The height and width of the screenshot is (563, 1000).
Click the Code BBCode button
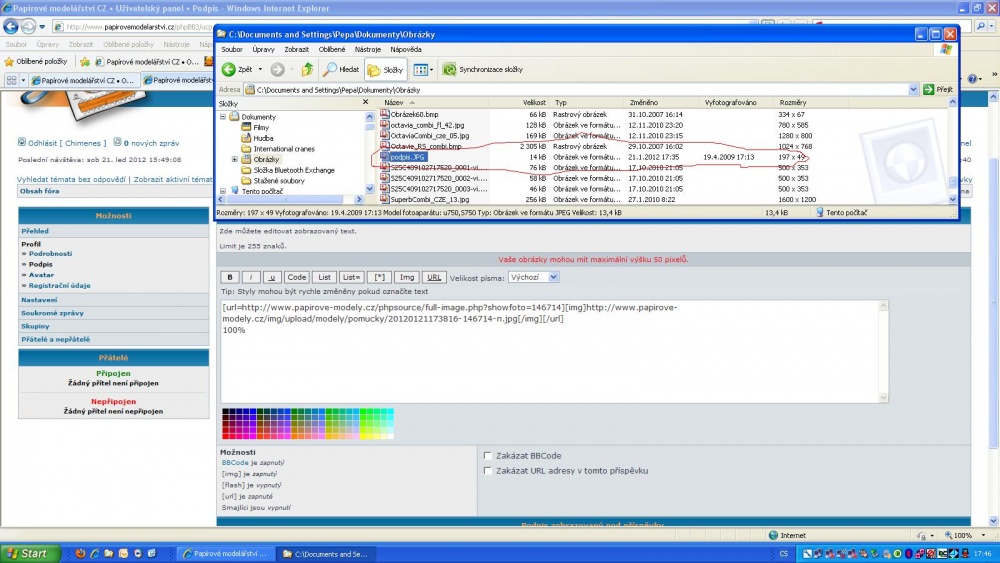pyautogui.click(x=297, y=277)
